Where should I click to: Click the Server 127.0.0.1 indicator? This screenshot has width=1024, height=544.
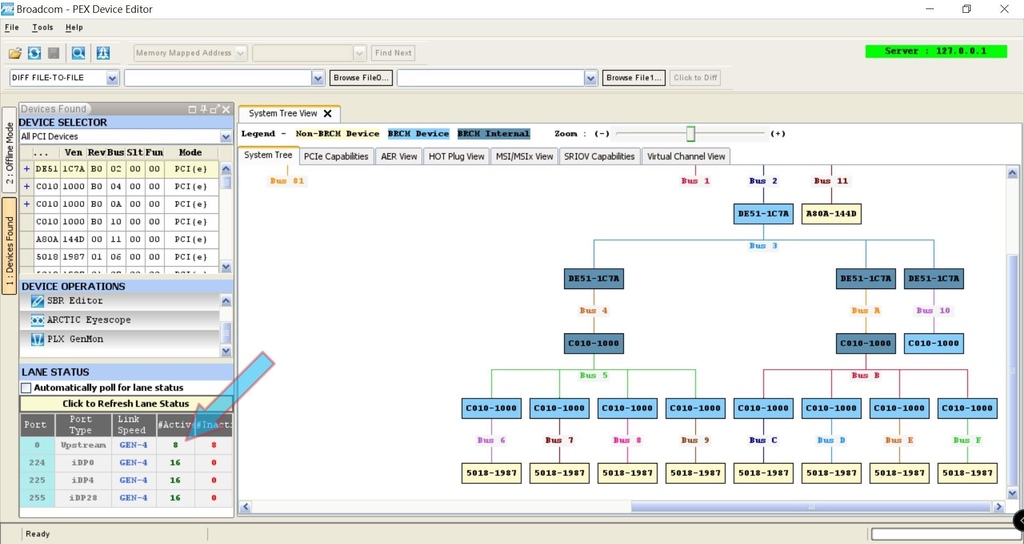[936, 51]
